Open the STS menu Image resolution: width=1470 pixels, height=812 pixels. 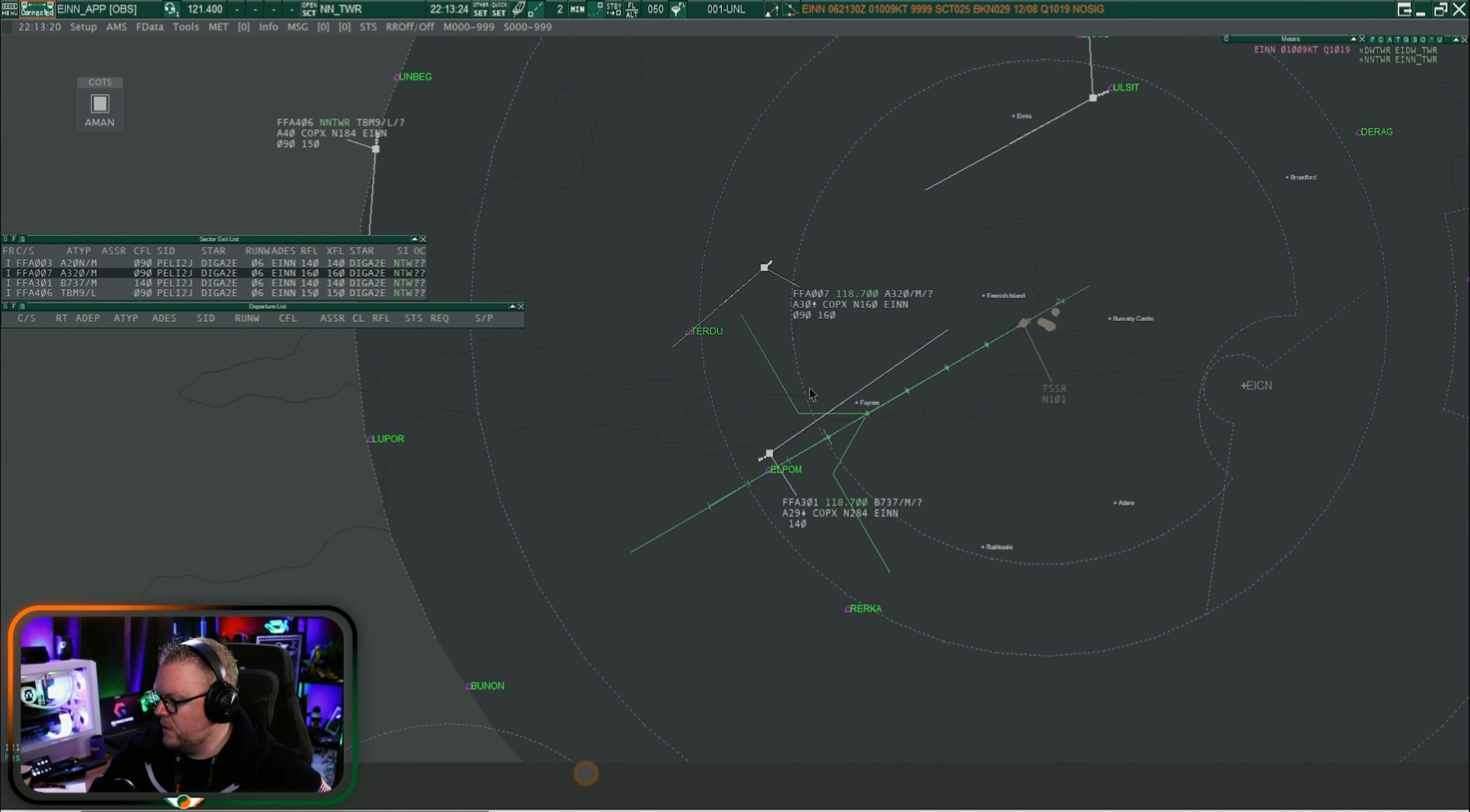(x=367, y=26)
